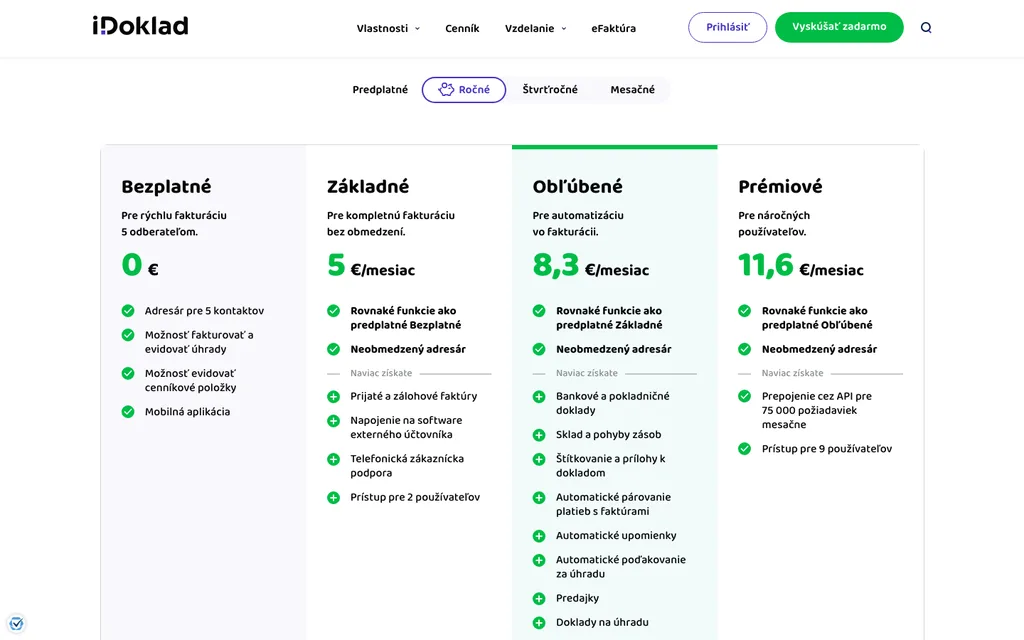Click the 8,3 €/mesiac price
The width and height of the screenshot is (1024, 640).
point(591,266)
